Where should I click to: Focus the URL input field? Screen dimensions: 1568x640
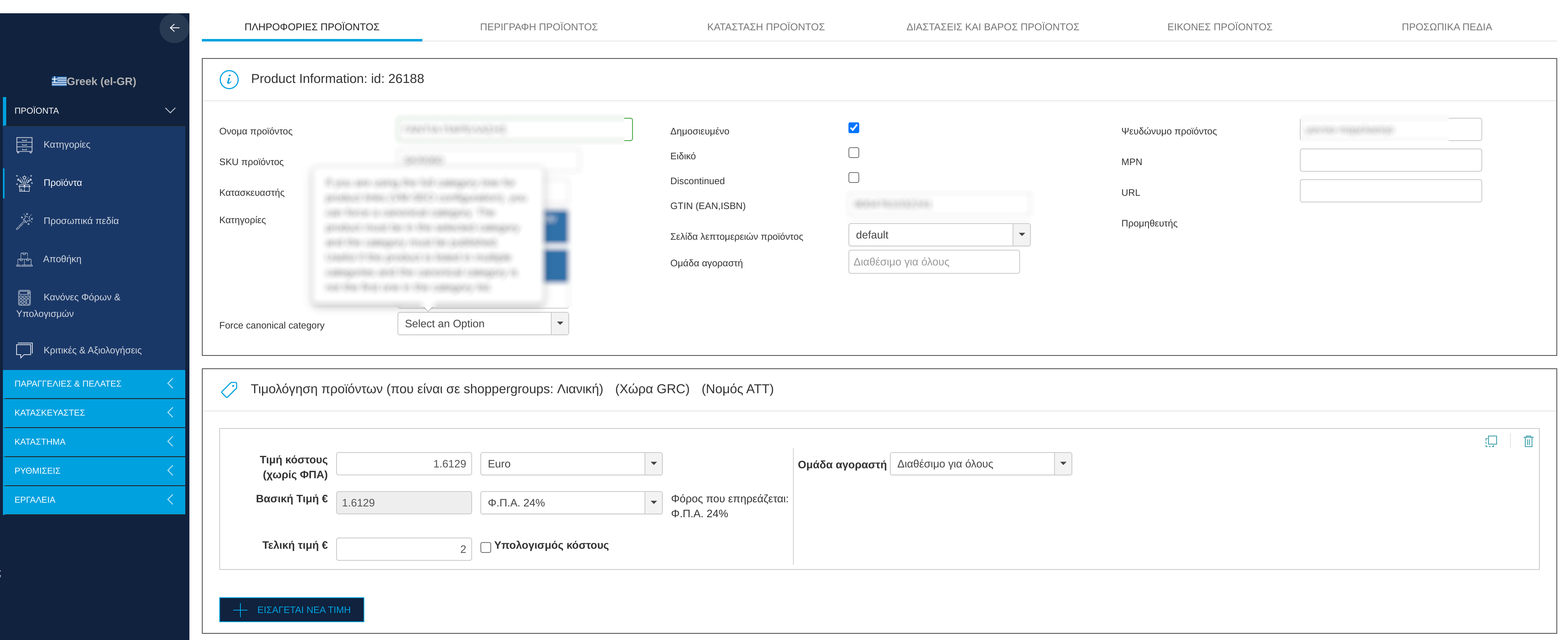click(x=1390, y=191)
